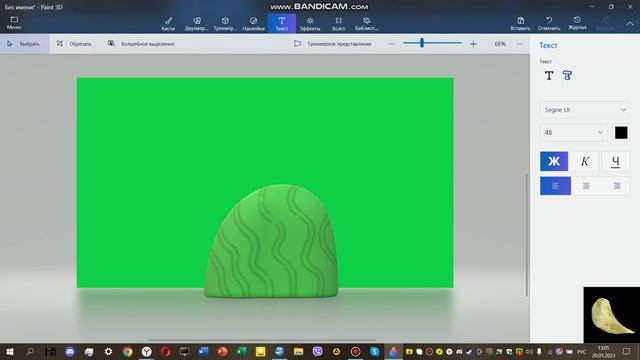Screen dimensions: 640x360
Task: Click the Отменить (Undo) icon
Action: pos(549,24)
